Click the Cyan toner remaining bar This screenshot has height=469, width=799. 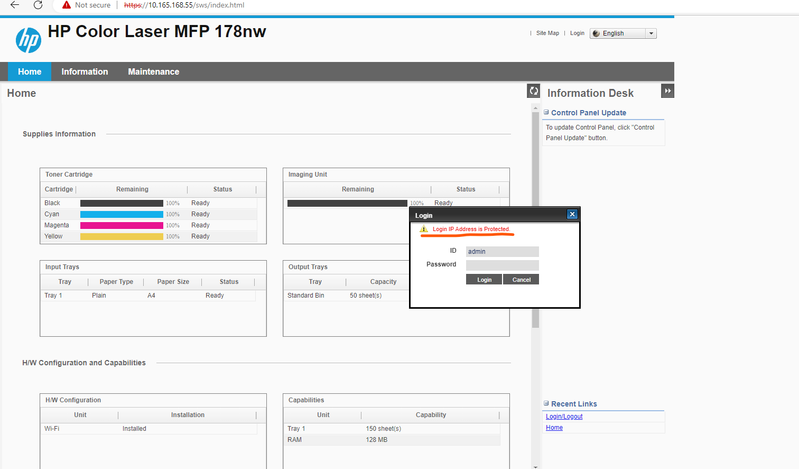pos(122,214)
